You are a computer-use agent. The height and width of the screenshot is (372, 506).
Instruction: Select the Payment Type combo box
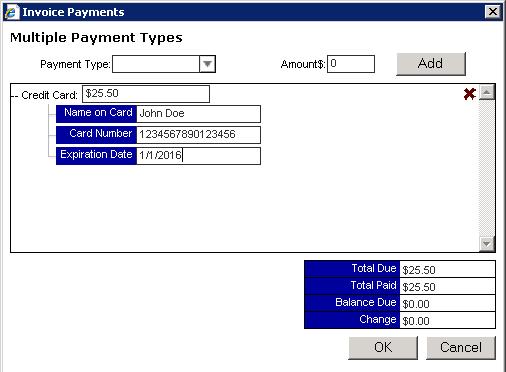[x=164, y=64]
